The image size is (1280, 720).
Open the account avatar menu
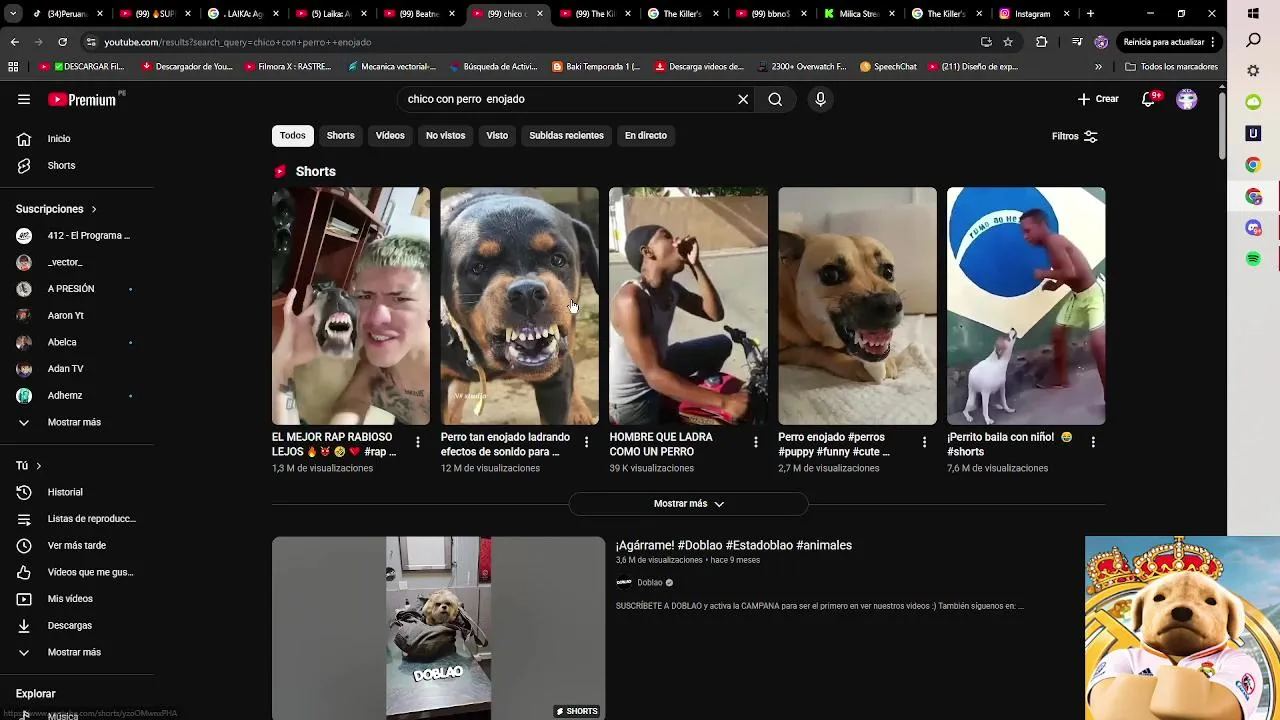[1187, 99]
